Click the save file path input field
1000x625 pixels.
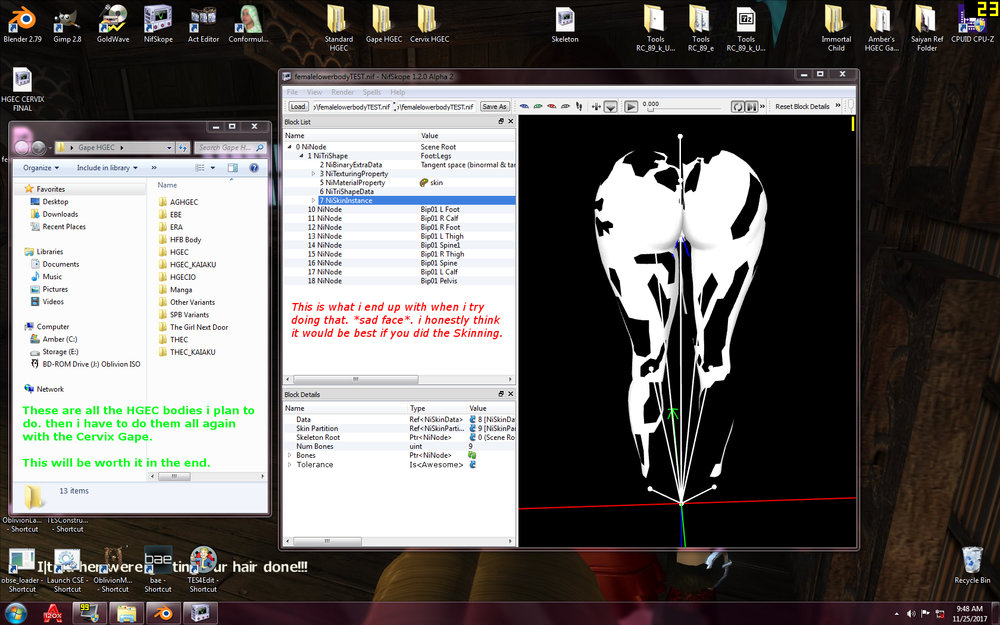click(436, 107)
